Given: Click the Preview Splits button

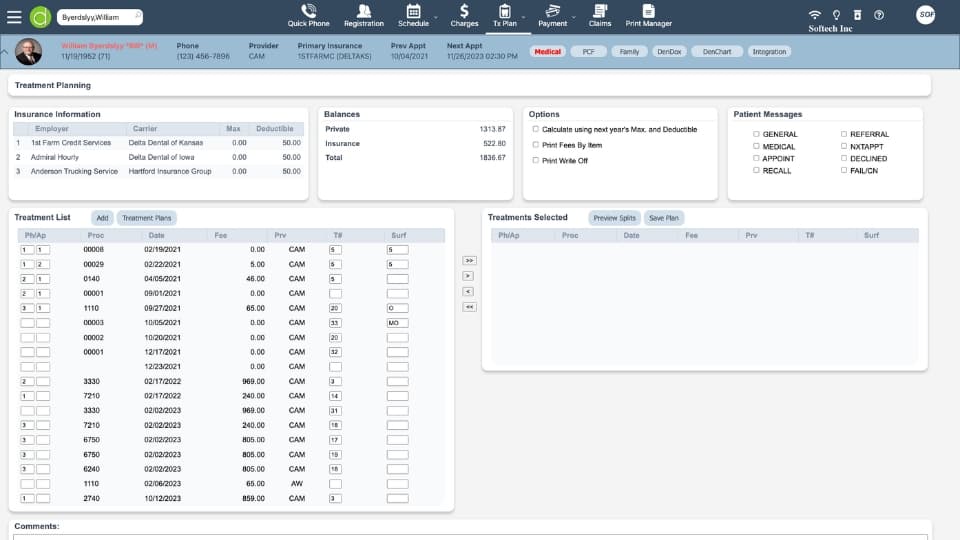Looking at the screenshot, I should tap(613, 218).
